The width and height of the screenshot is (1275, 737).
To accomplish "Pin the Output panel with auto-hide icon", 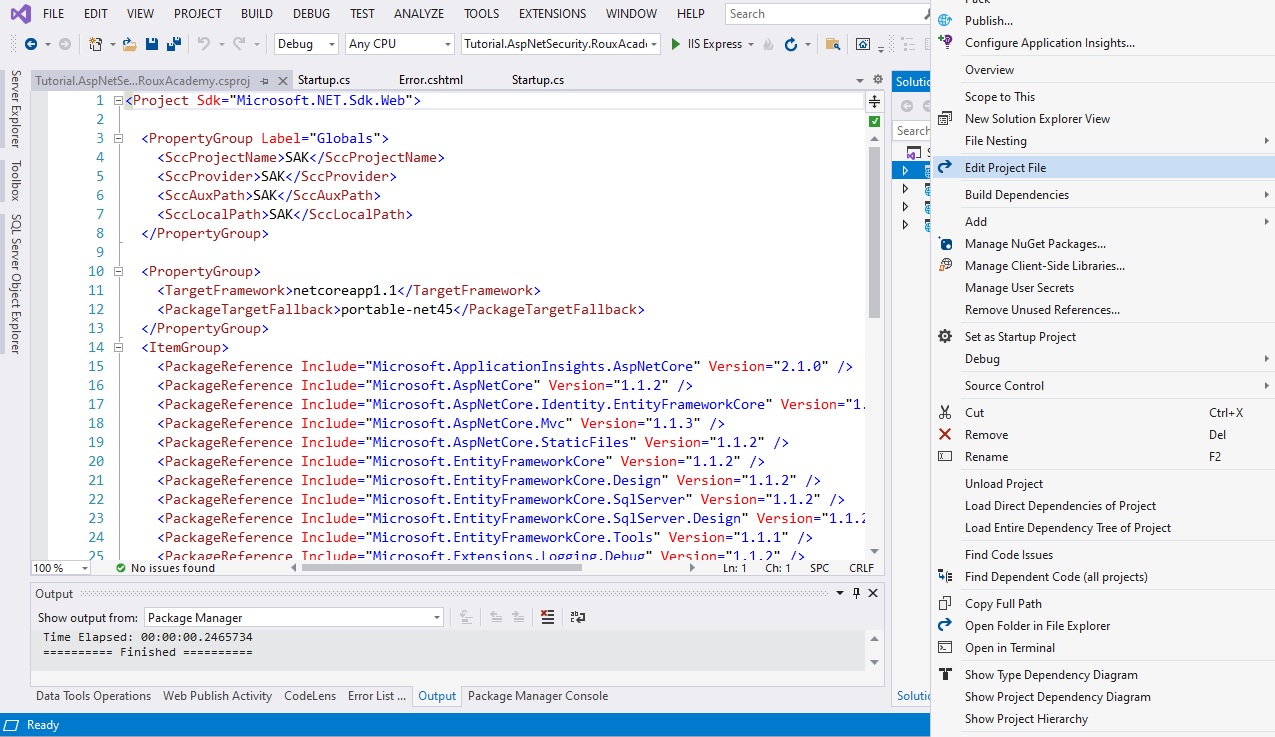I will (x=856, y=593).
